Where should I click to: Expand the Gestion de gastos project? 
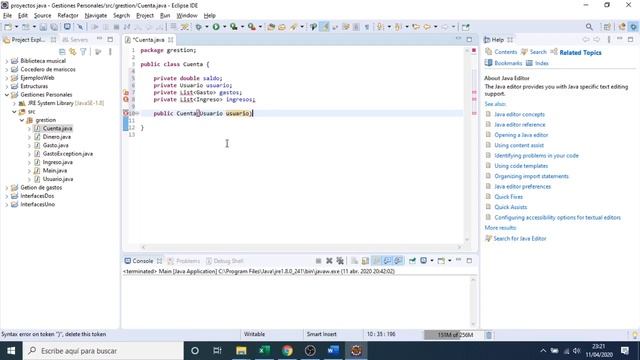[x=7, y=188]
